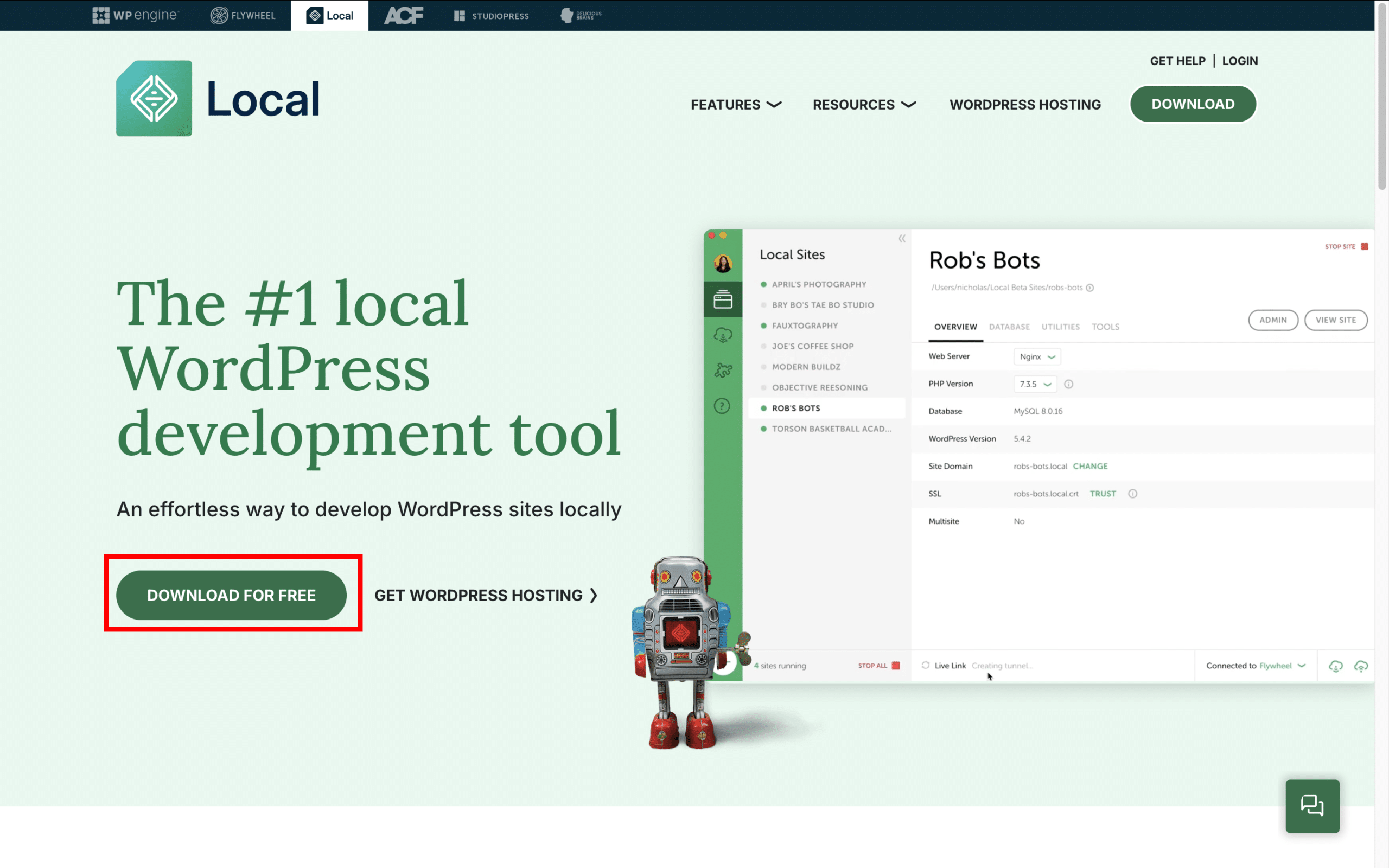The height and width of the screenshot is (868, 1389).
Task: Select April's Photography site
Action: click(818, 284)
